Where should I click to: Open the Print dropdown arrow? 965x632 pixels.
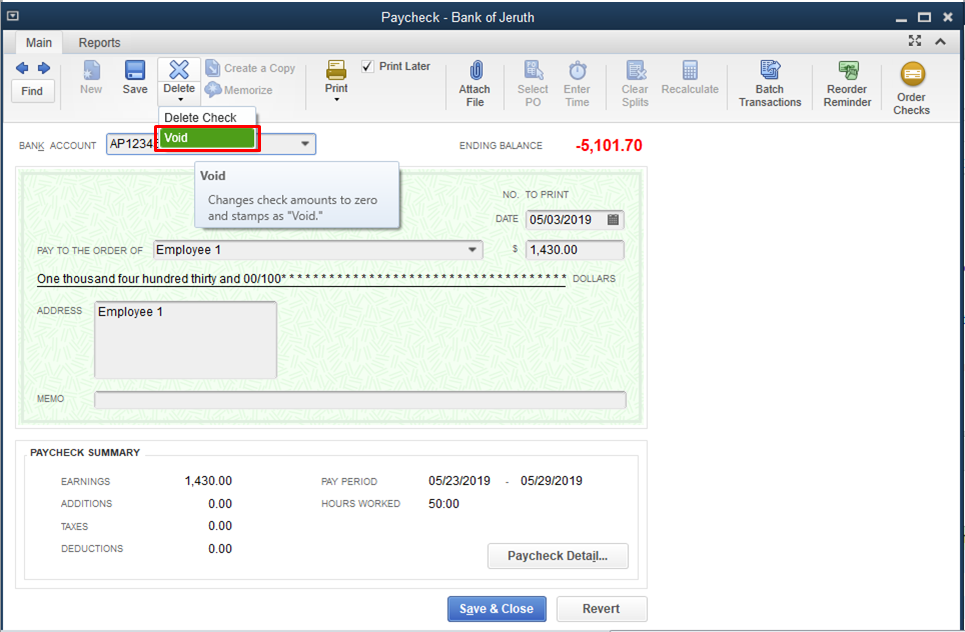pyautogui.click(x=337, y=99)
